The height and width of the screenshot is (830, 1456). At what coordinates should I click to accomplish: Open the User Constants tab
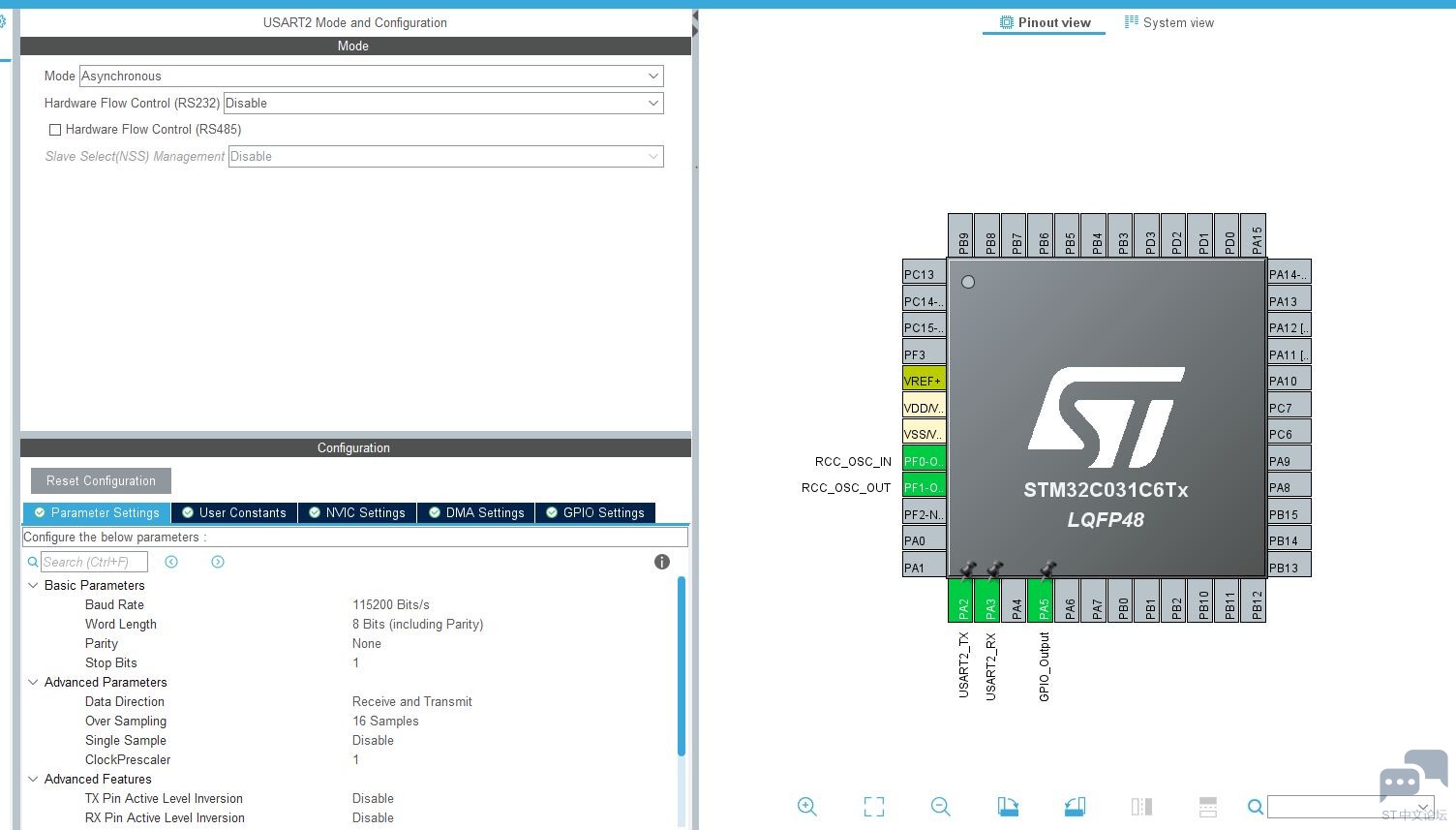tap(234, 512)
